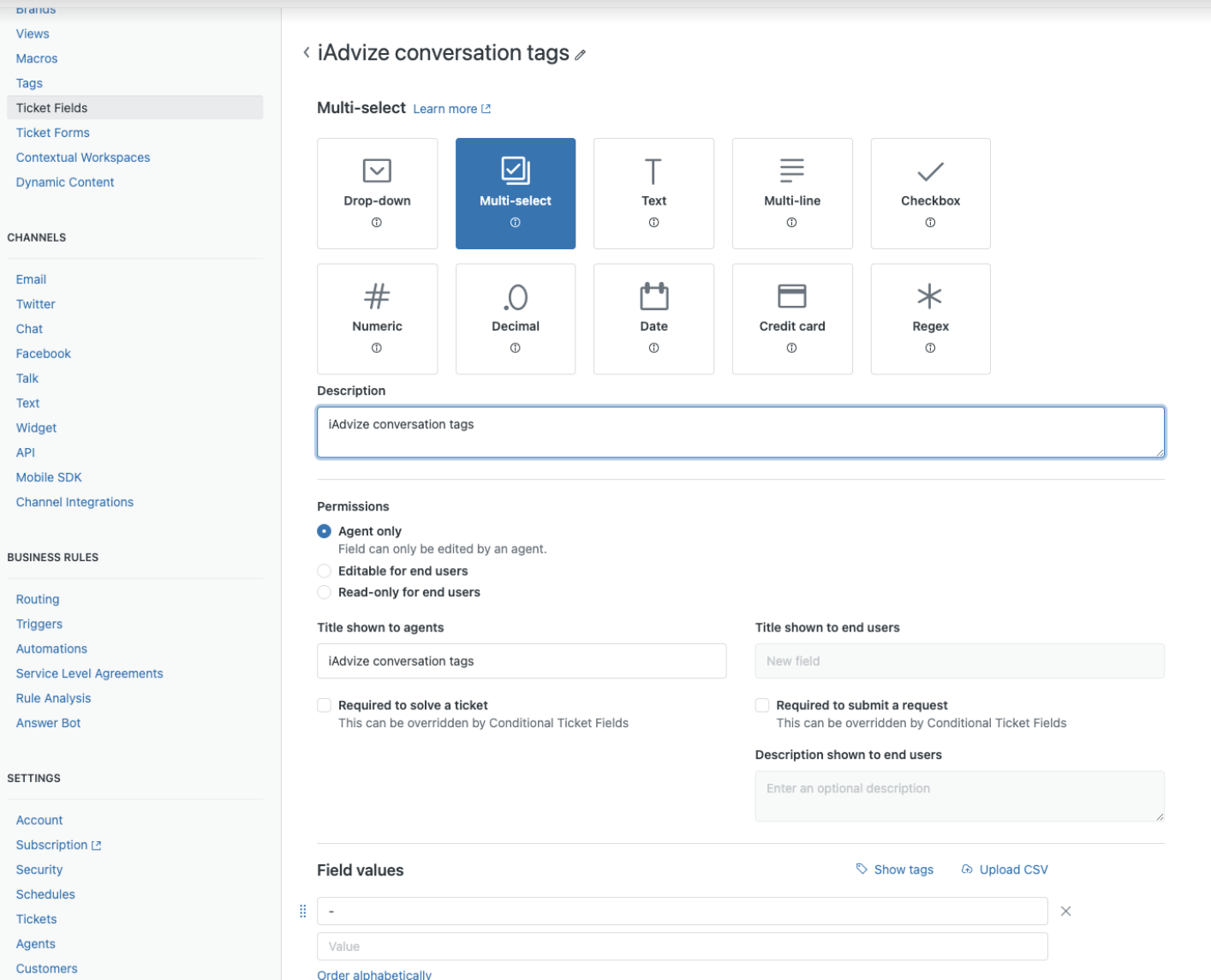
Task: Open Service Level Agreements
Action: pyautogui.click(x=89, y=674)
